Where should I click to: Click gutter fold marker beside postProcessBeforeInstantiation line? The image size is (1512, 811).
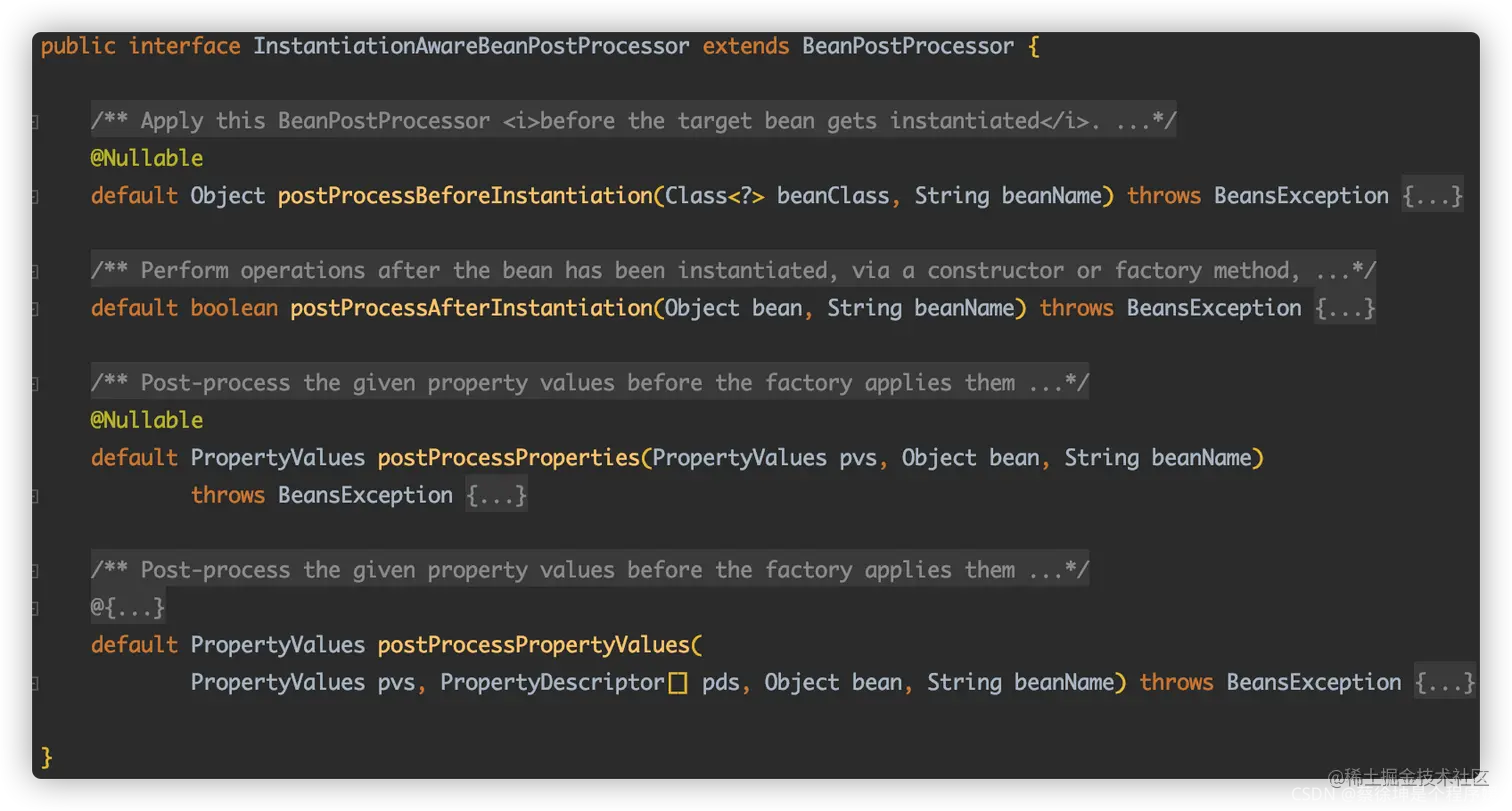(35, 197)
